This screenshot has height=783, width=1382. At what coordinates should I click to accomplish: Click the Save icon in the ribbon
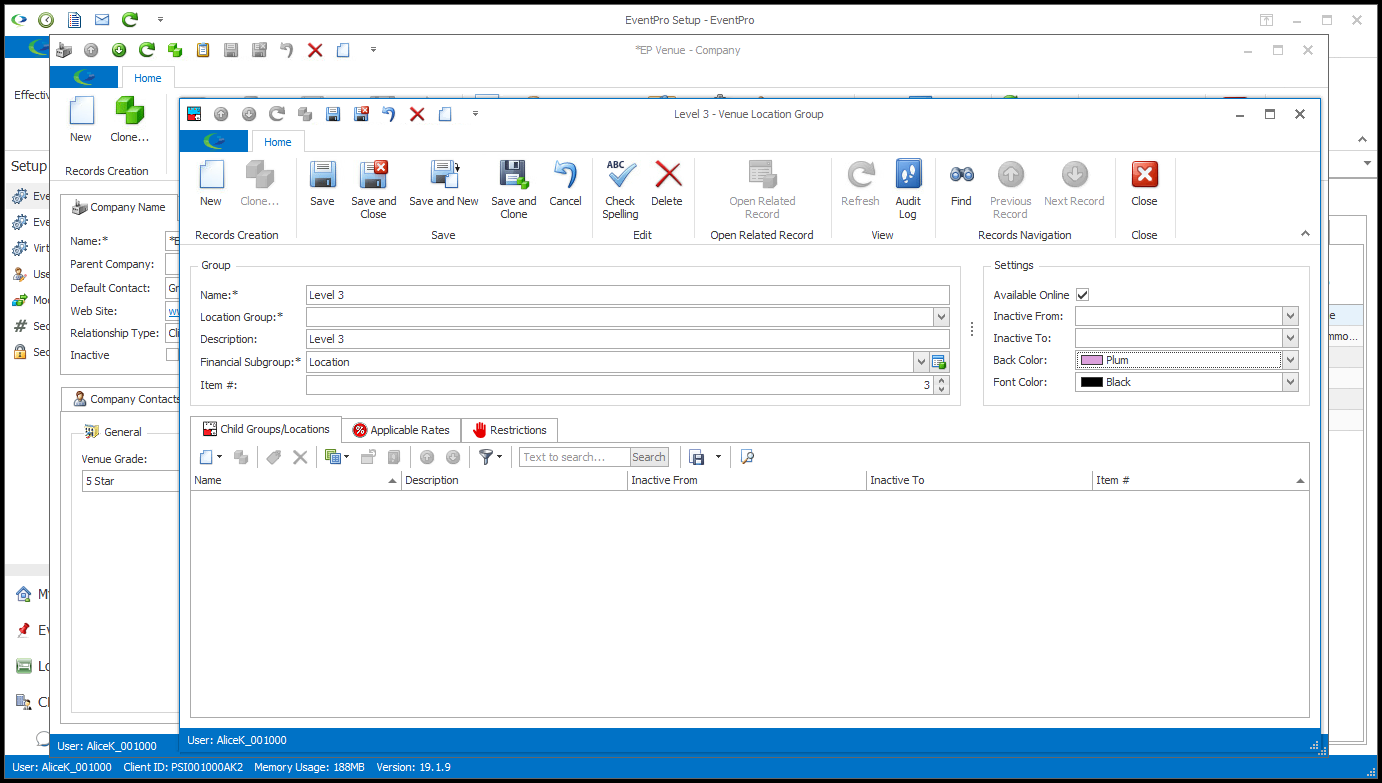322,175
